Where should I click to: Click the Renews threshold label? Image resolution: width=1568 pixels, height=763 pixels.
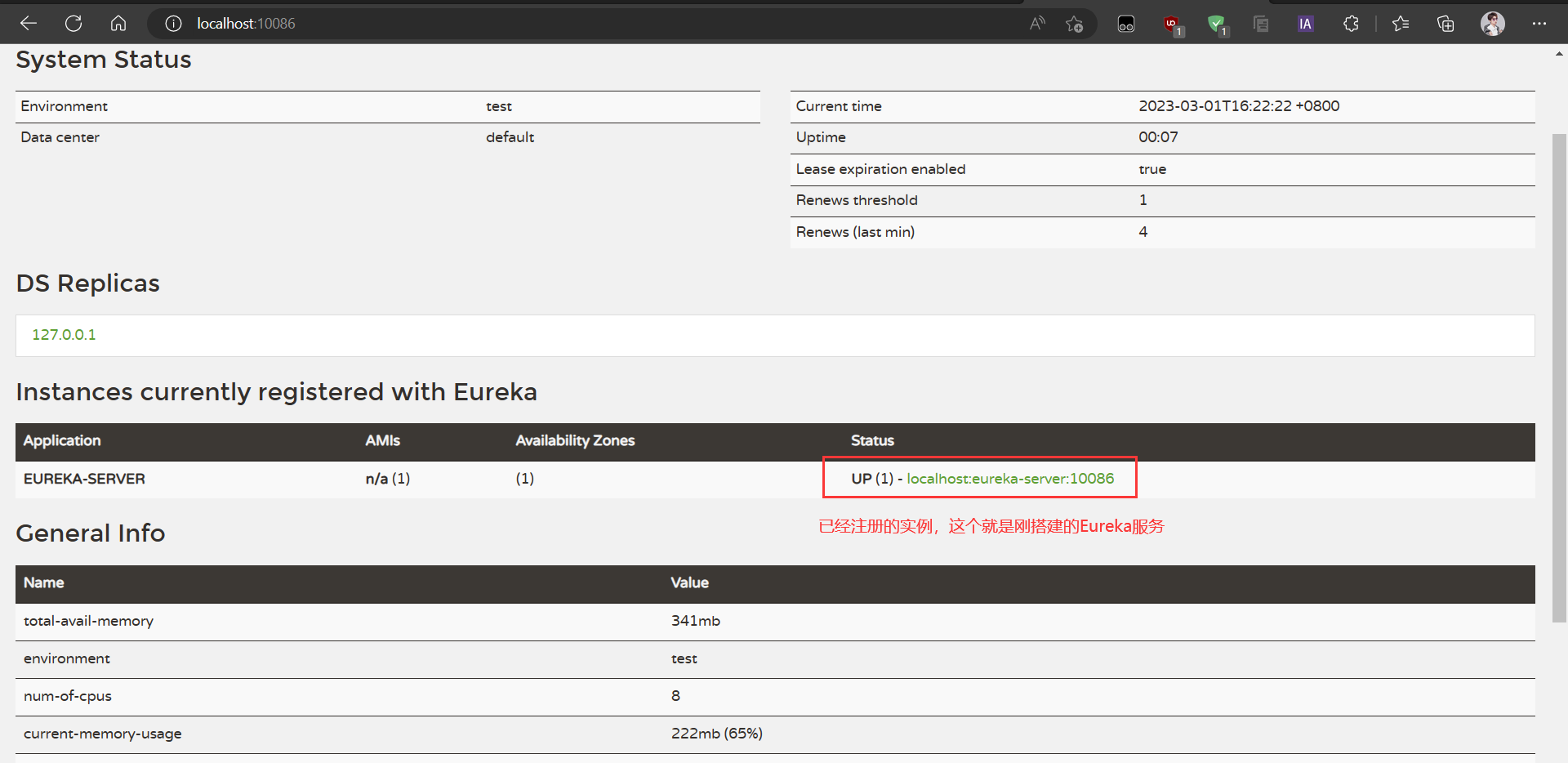[857, 200]
